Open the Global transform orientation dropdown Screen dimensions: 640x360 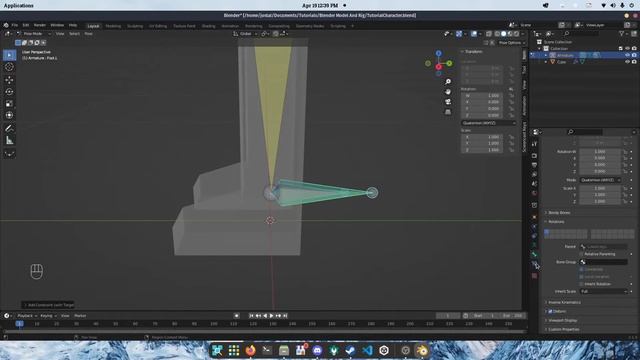tap(245, 34)
